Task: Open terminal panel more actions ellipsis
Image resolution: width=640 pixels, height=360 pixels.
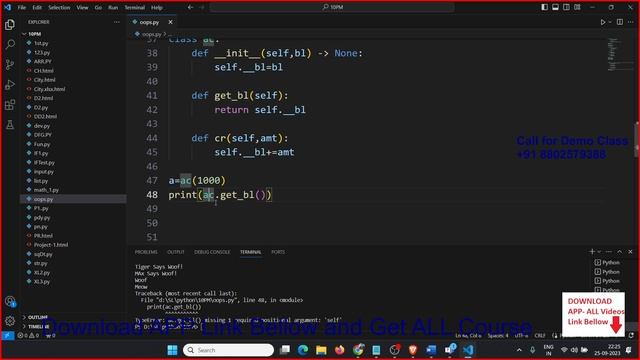Action: tap(609, 252)
